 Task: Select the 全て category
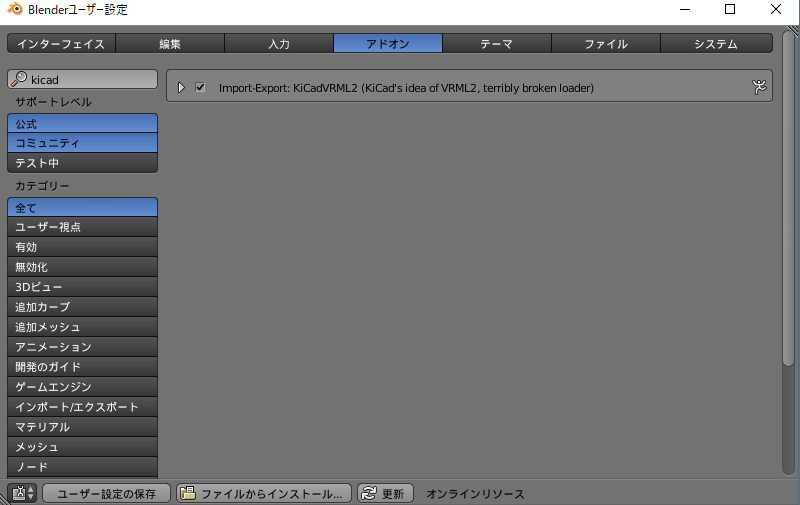pyautogui.click(x=82, y=208)
